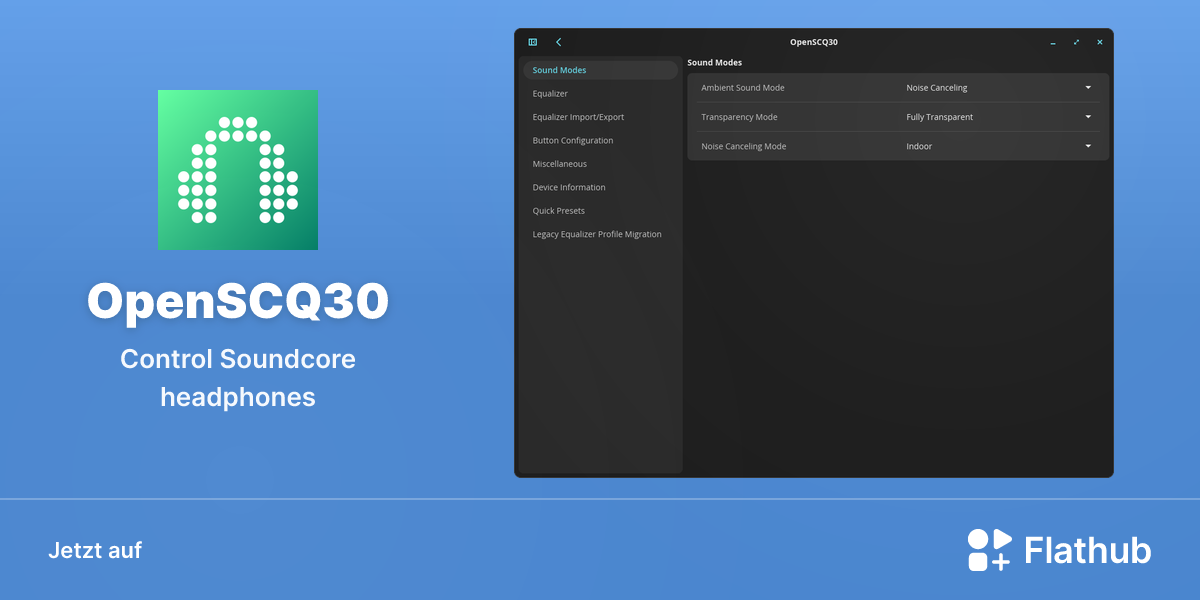Click the Ambient Sound Mode label
1200x600 pixels.
[x=743, y=88]
